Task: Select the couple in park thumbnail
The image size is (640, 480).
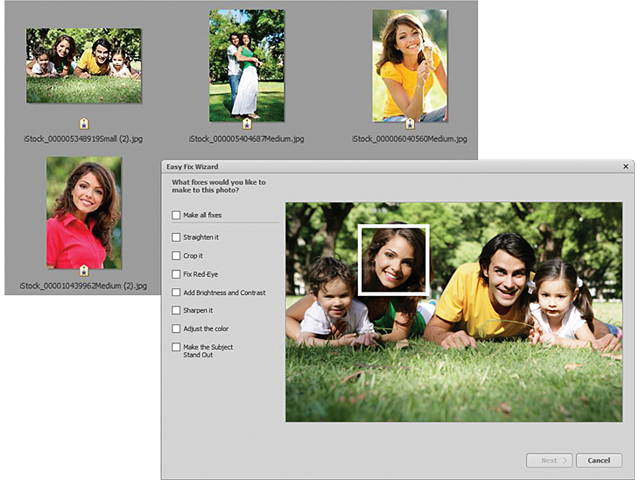Action: click(x=247, y=65)
